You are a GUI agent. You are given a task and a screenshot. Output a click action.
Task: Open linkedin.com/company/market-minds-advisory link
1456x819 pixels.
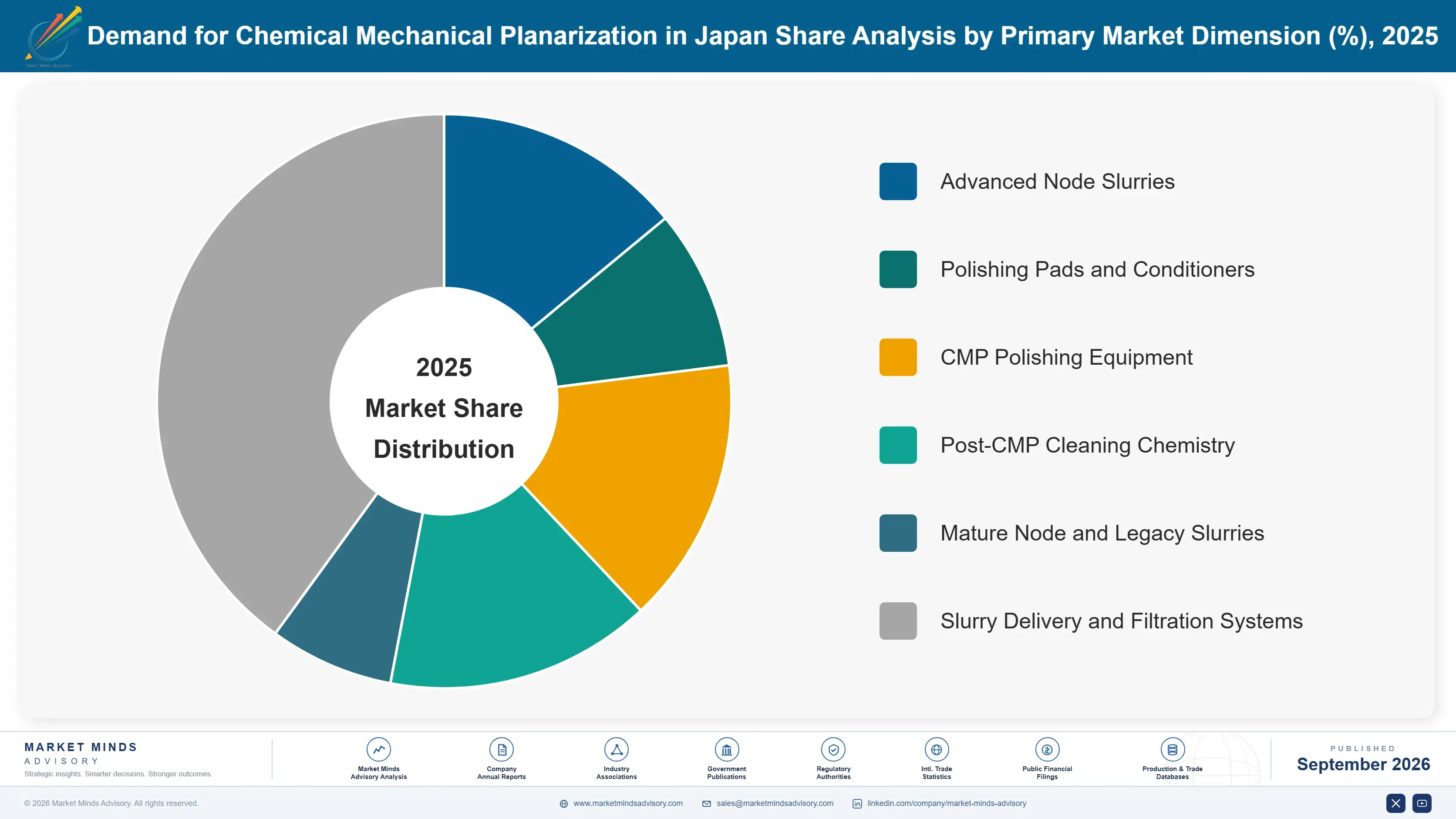(x=947, y=803)
